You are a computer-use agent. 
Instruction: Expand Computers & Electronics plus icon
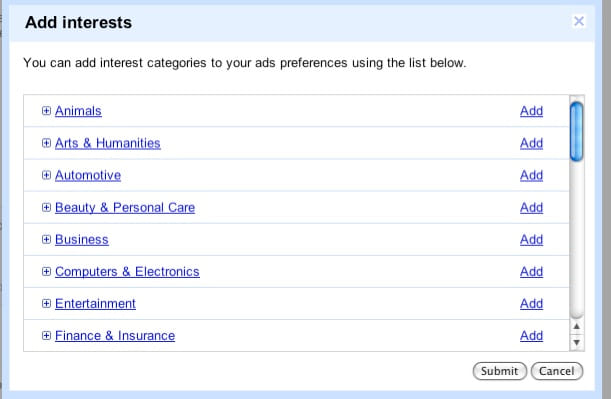tap(46, 271)
